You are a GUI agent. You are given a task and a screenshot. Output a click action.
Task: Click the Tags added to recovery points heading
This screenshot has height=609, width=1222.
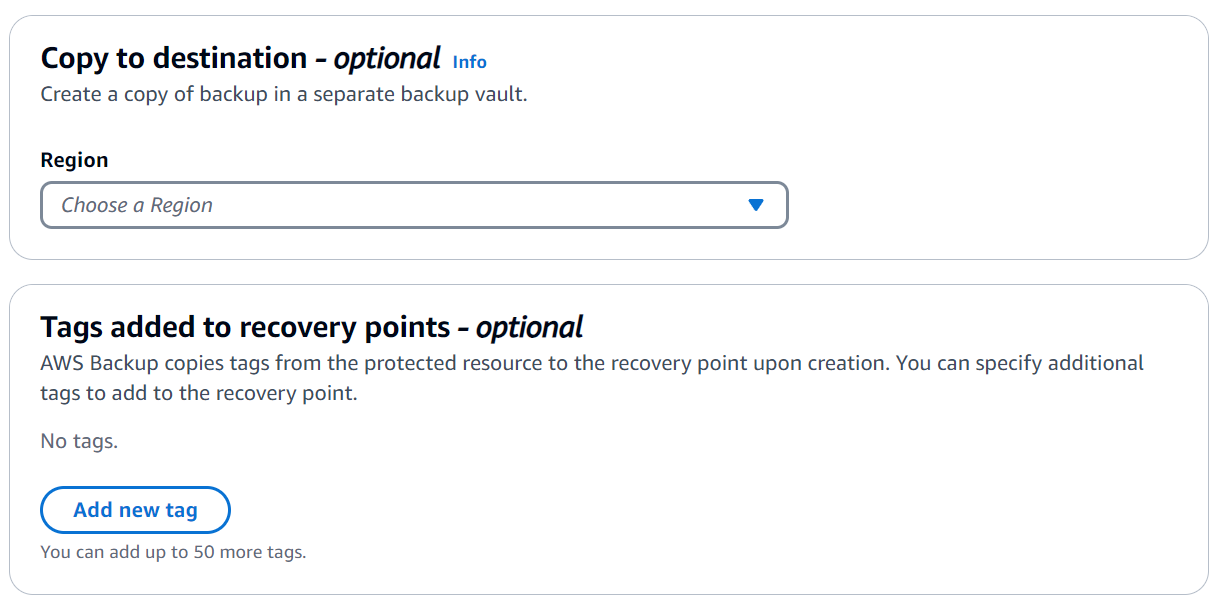[311, 326]
